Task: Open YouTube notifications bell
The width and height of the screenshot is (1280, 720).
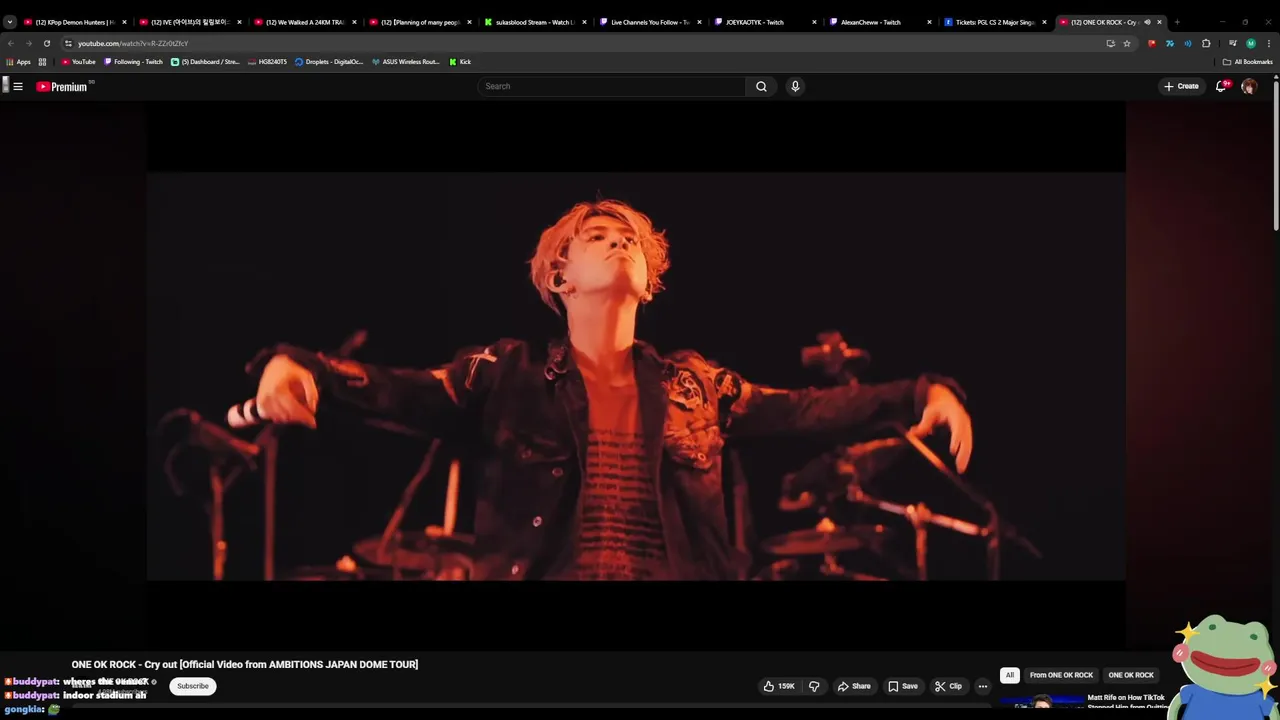Action: click(x=1221, y=86)
